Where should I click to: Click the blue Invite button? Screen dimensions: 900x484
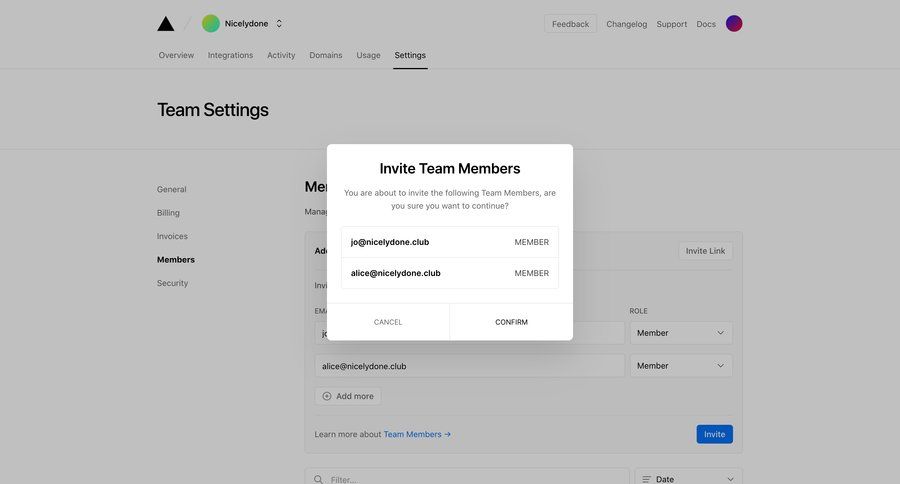715,434
